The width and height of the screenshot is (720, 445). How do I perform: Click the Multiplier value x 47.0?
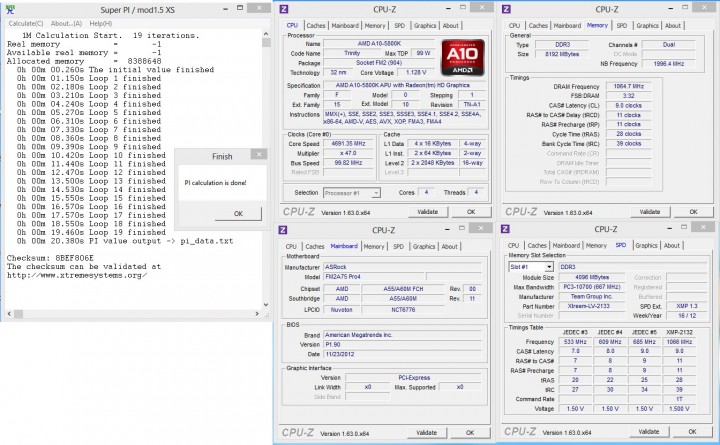[x=349, y=153]
